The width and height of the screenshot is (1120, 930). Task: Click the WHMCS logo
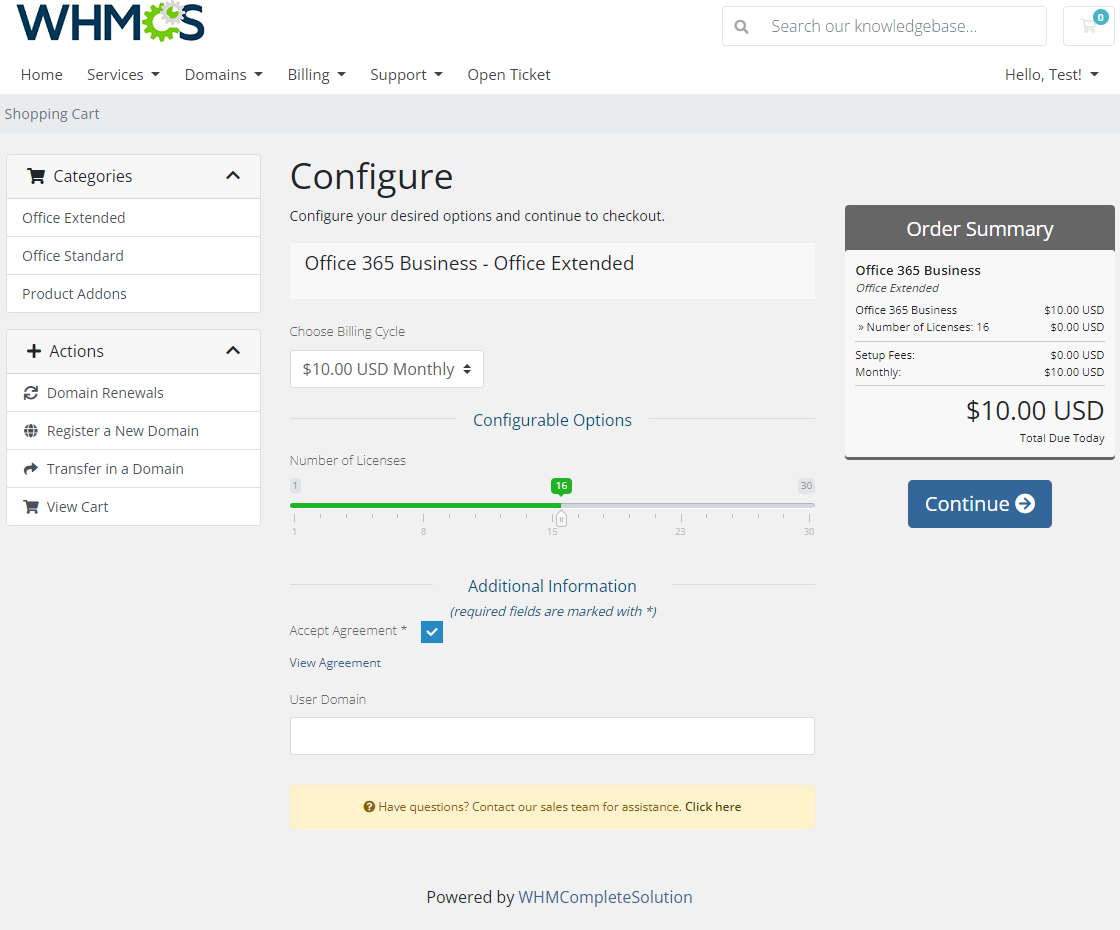111,22
